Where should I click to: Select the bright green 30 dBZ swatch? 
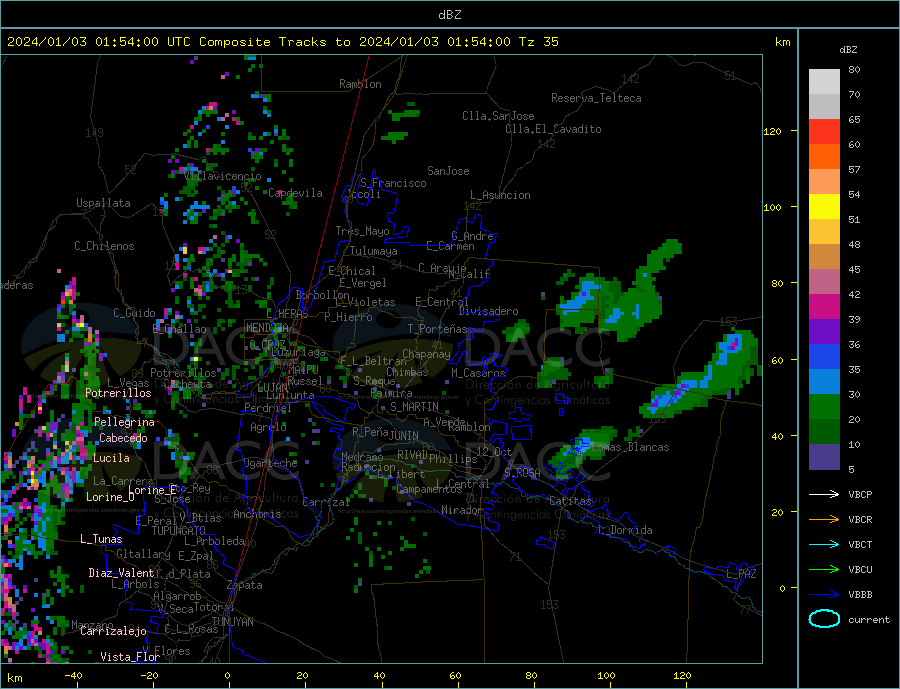coord(824,407)
